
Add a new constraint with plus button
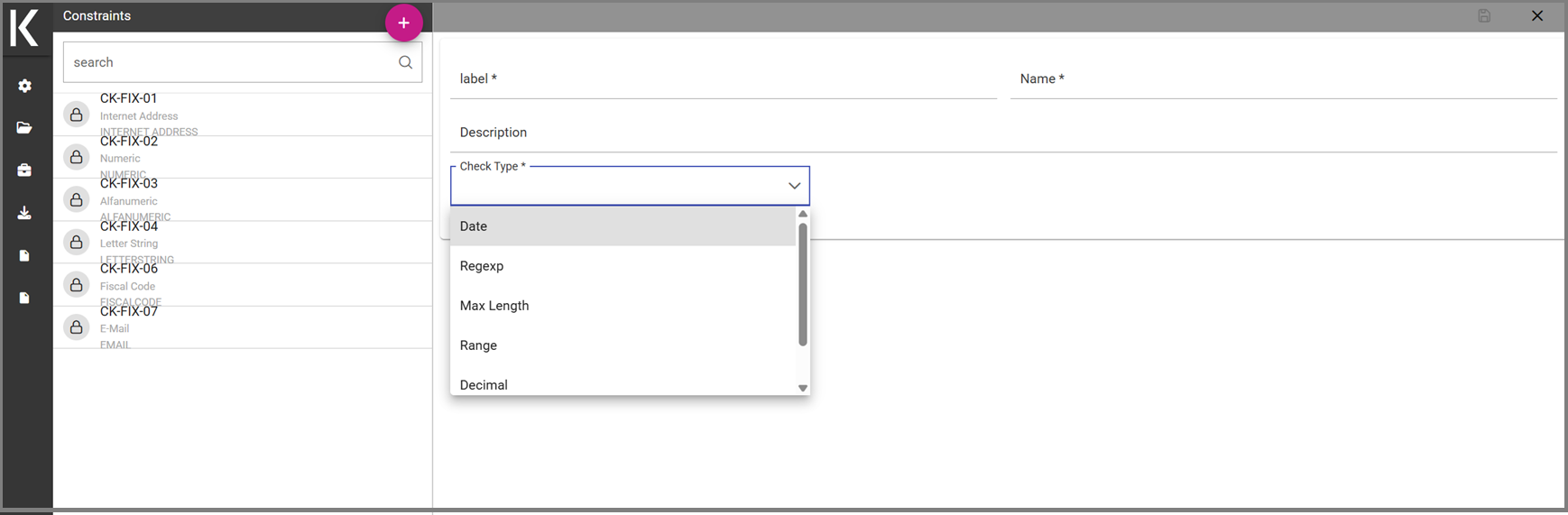click(403, 23)
